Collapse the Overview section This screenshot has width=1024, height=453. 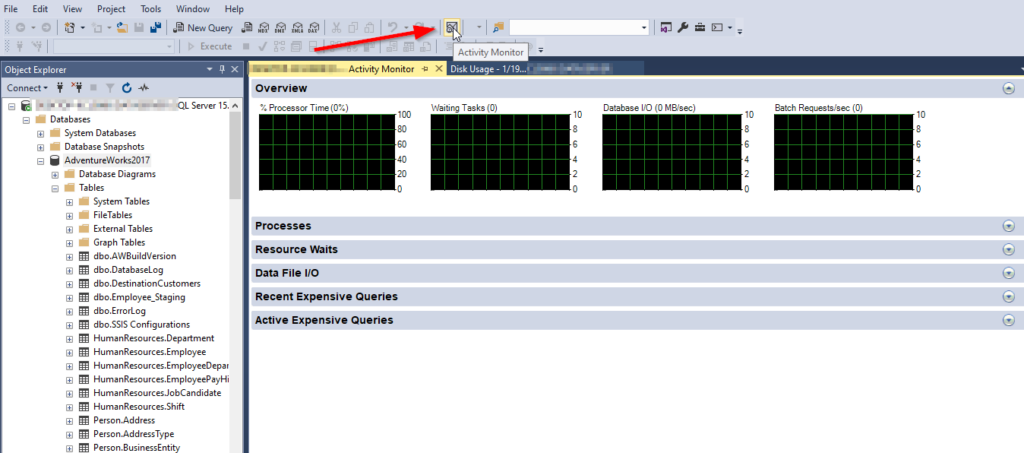tap(1008, 89)
